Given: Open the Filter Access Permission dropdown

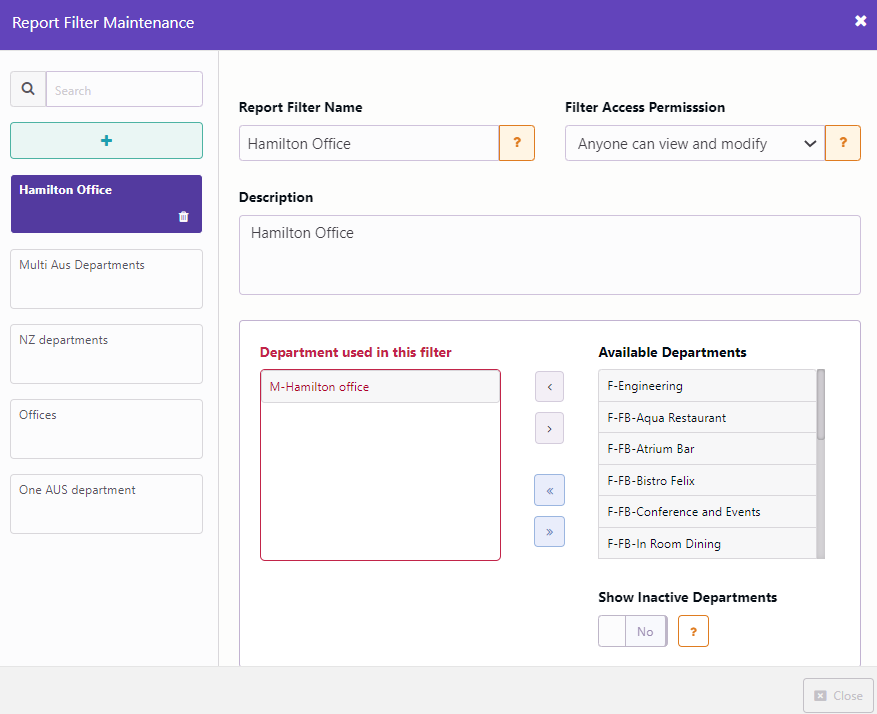Looking at the screenshot, I should click(x=695, y=143).
